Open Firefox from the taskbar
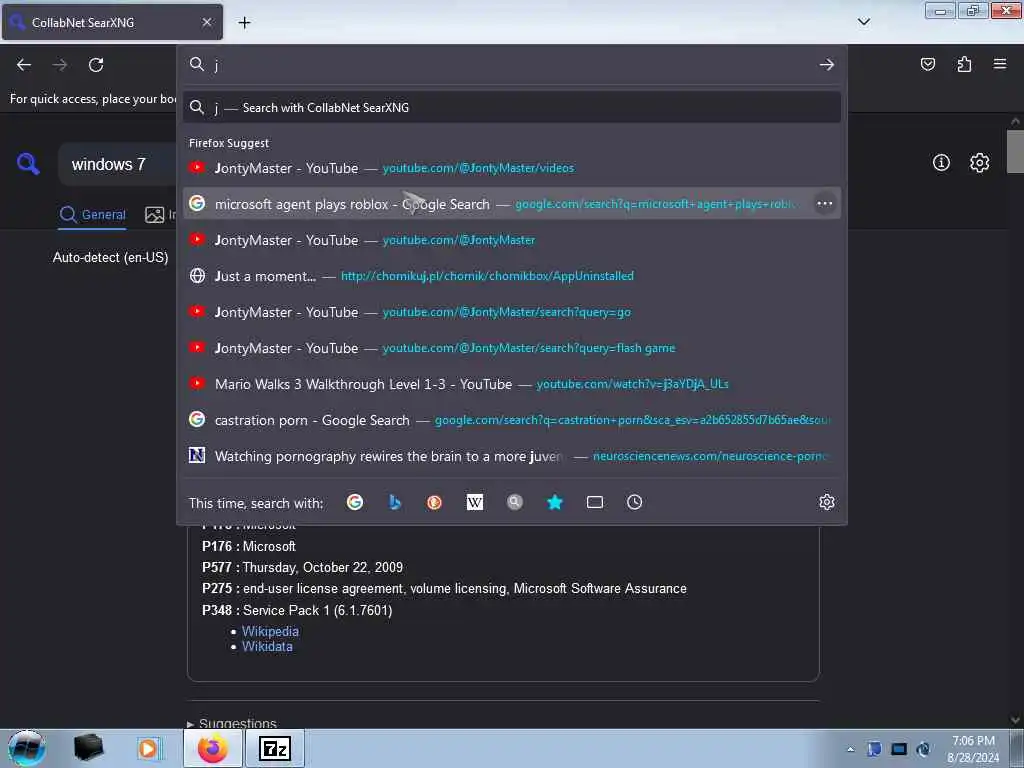1024x768 pixels. click(x=212, y=748)
